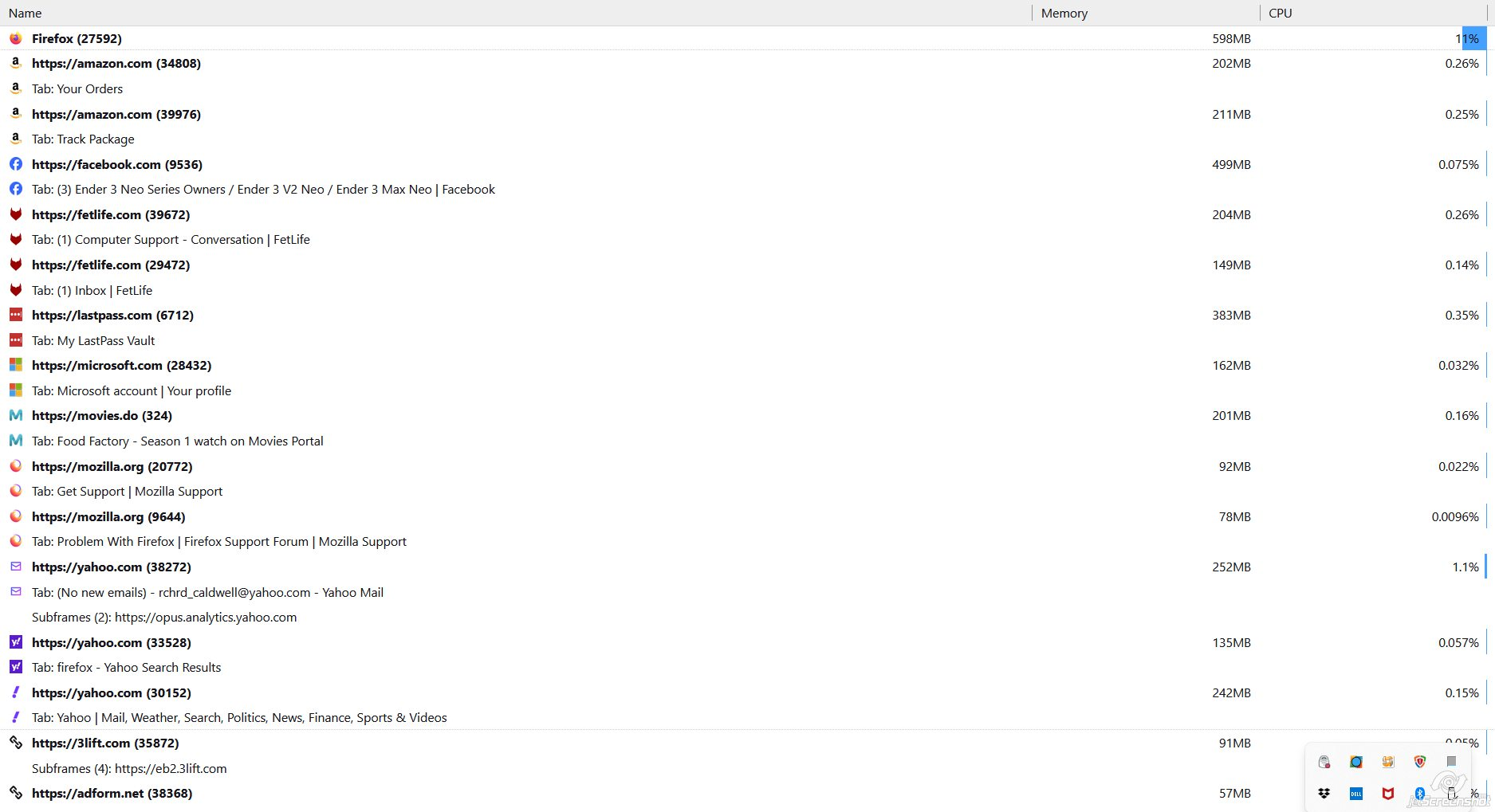1495x812 pixels.
Task: Click the Microsoft logo beside https://microsoft.com (28432)
Action: click(15, 365)
